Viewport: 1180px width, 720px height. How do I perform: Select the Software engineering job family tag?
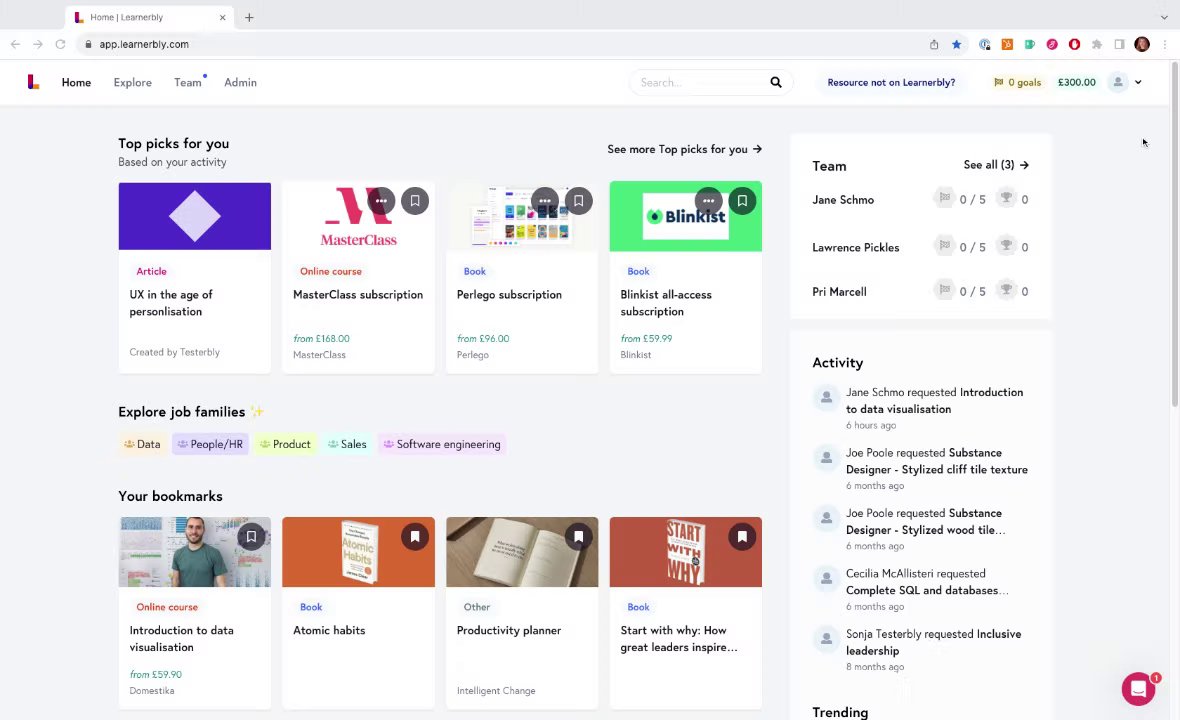coord(442,444)
